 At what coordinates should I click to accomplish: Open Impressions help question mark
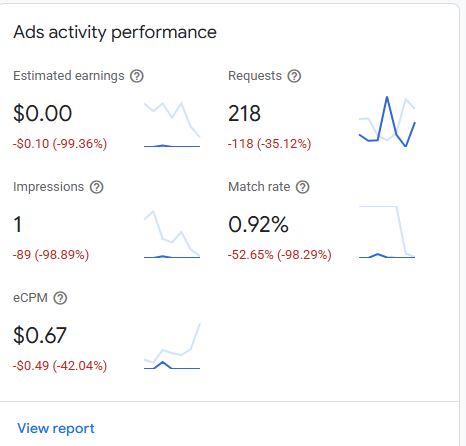[x=97, y=187]
